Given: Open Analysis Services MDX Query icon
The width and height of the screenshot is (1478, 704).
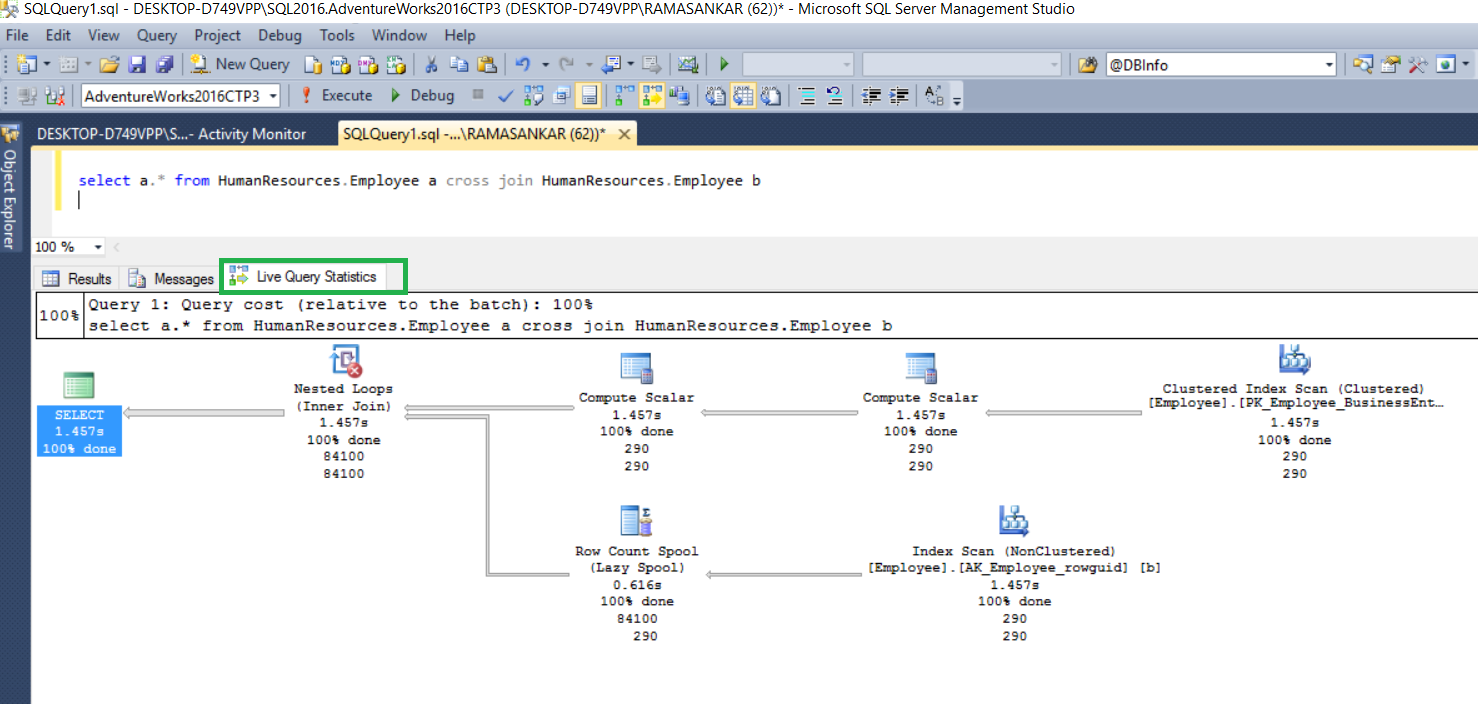Looking at the screenshot, I should pos(340,64).
